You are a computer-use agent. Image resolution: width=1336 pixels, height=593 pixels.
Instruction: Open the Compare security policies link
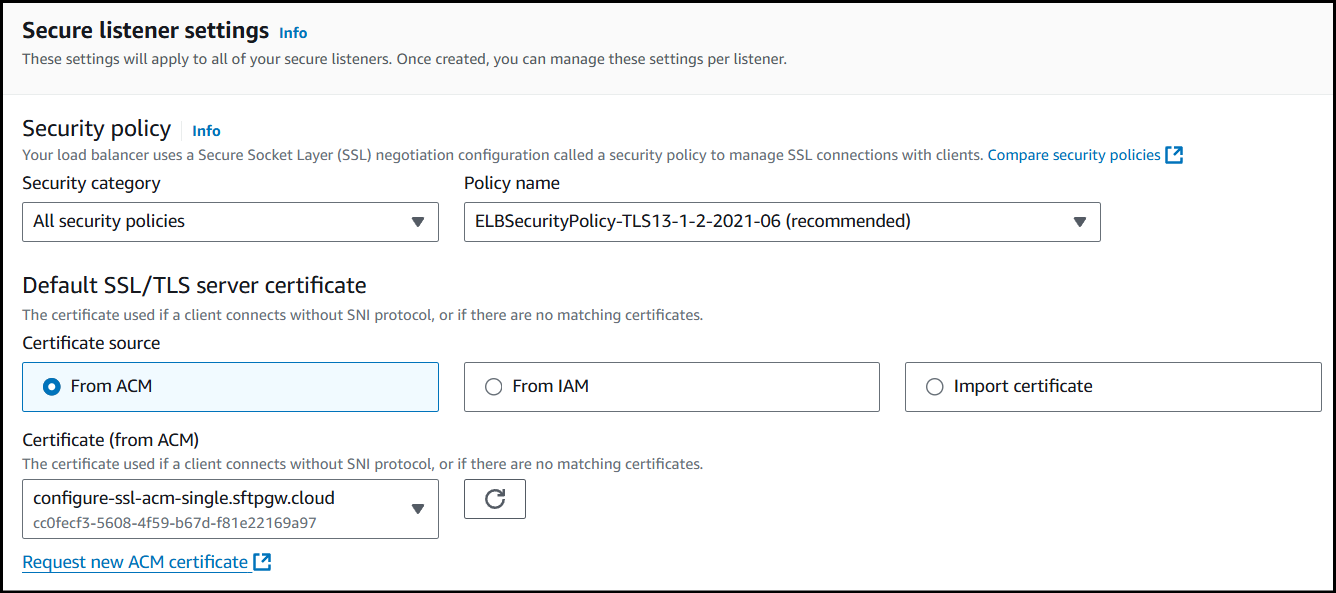(1073, 155)
